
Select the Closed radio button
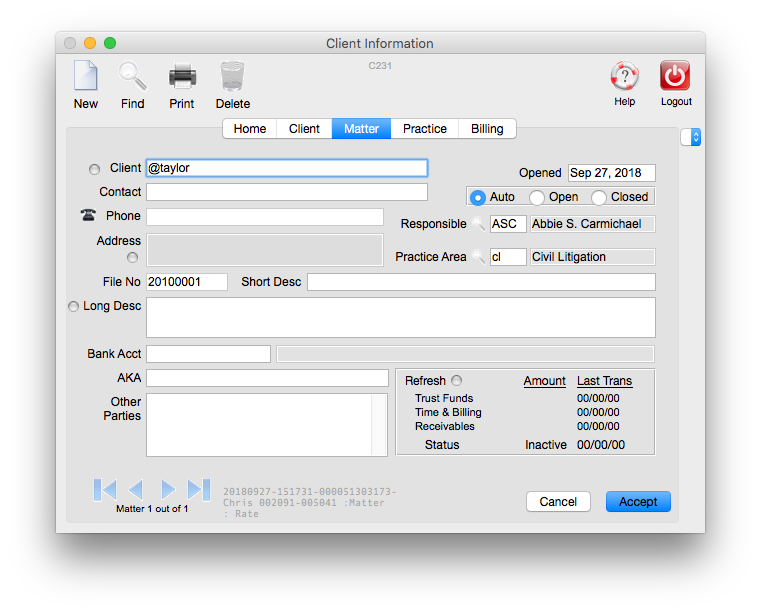(599, 198)
